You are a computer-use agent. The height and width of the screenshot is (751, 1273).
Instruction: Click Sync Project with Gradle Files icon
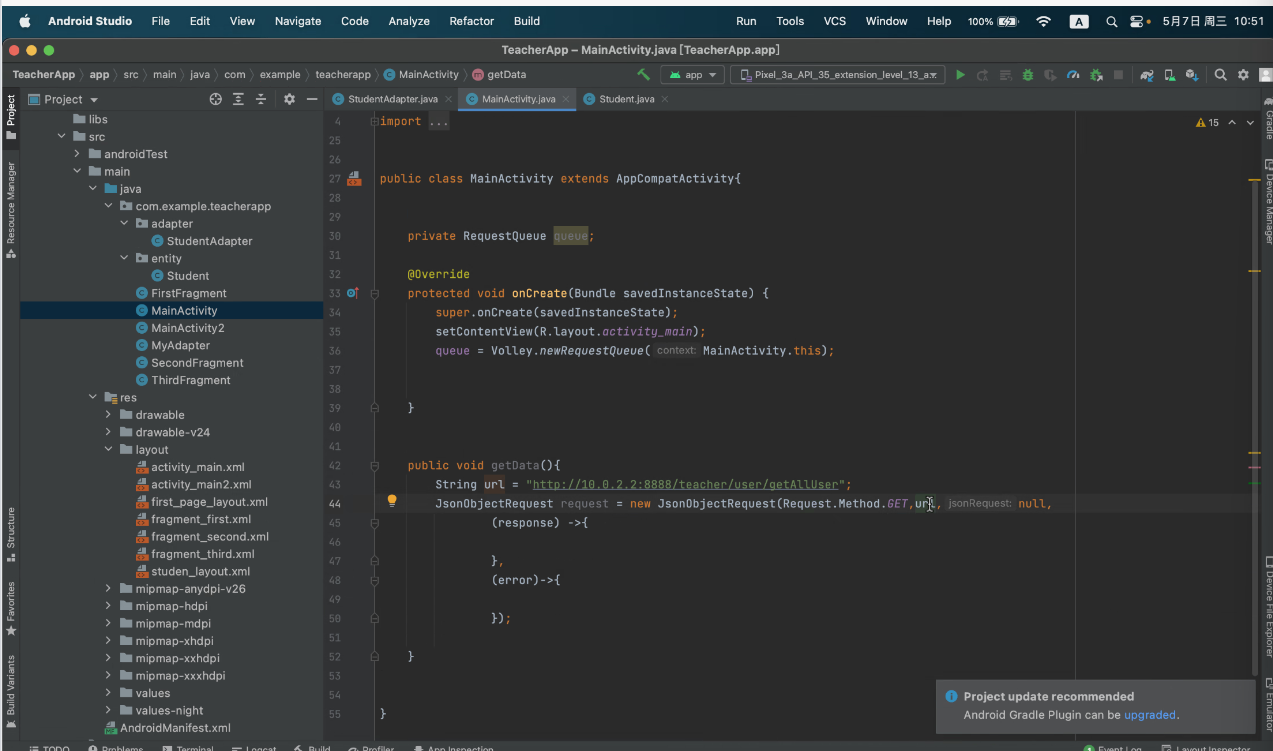click(1146, 75)
